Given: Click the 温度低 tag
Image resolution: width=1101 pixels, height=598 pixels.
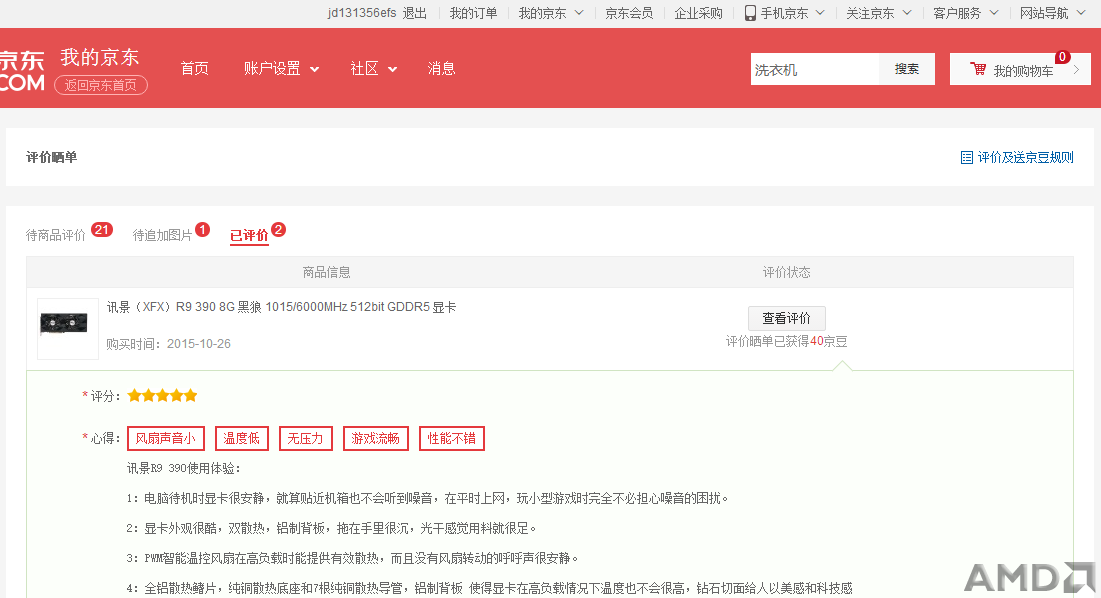Looking at the screenshot, I should pyautogui.click(x=242, y=438).
